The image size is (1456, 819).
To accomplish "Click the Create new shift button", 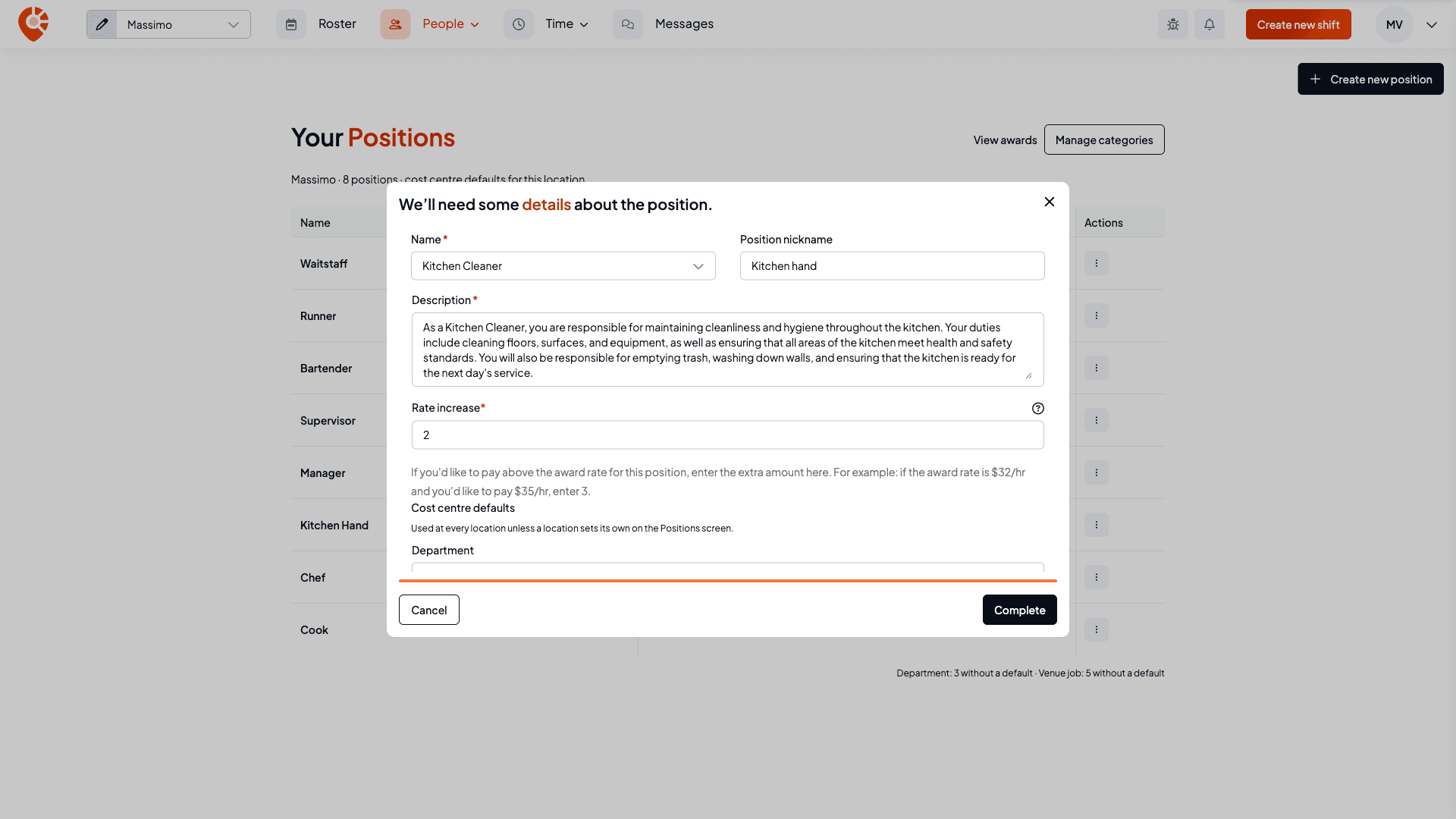I will [x=1298, y=24].
